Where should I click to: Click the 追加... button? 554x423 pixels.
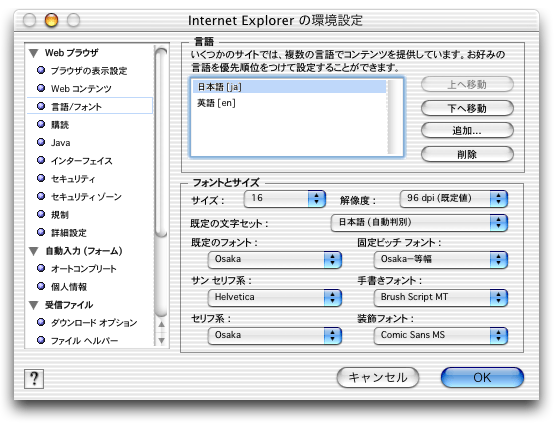tap(467, 131)
